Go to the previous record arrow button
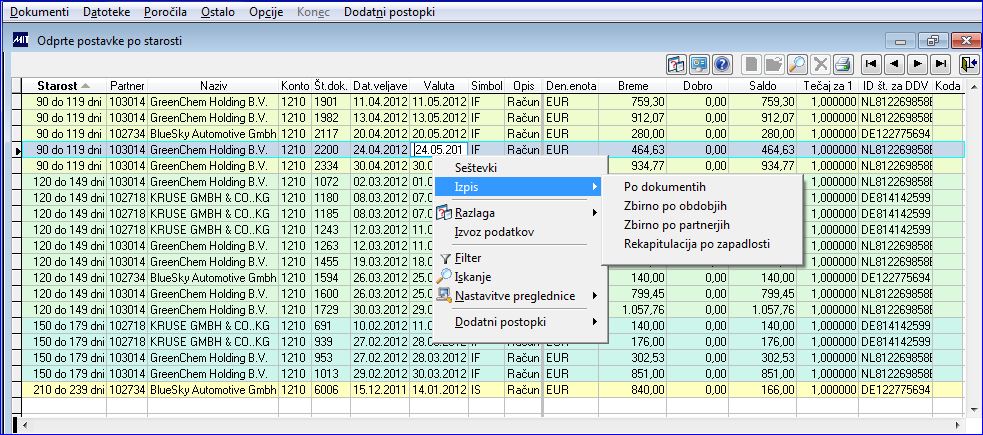Viewport: 983px width, 435px height. [x=894, y=64]
